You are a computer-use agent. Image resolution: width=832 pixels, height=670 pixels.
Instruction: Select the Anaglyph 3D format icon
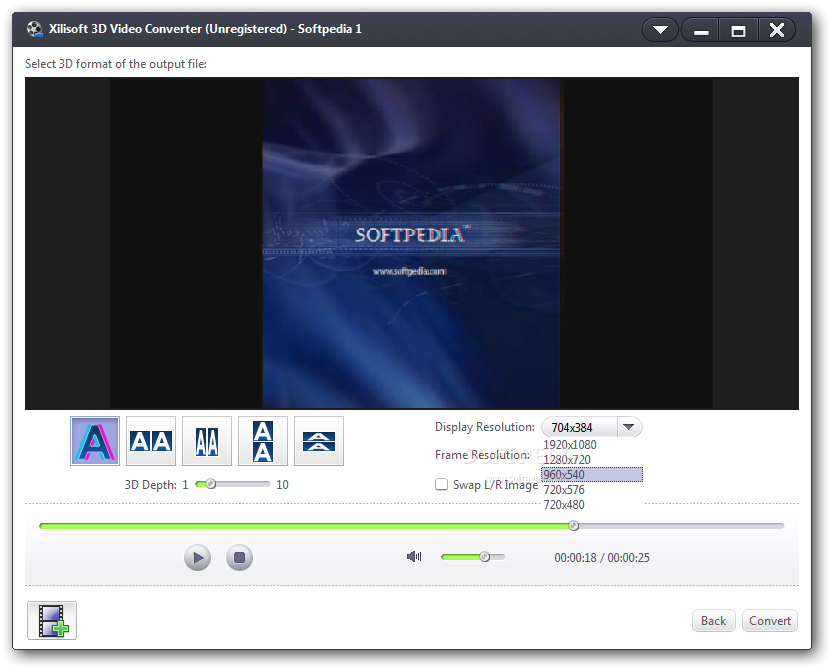point(95,441)
